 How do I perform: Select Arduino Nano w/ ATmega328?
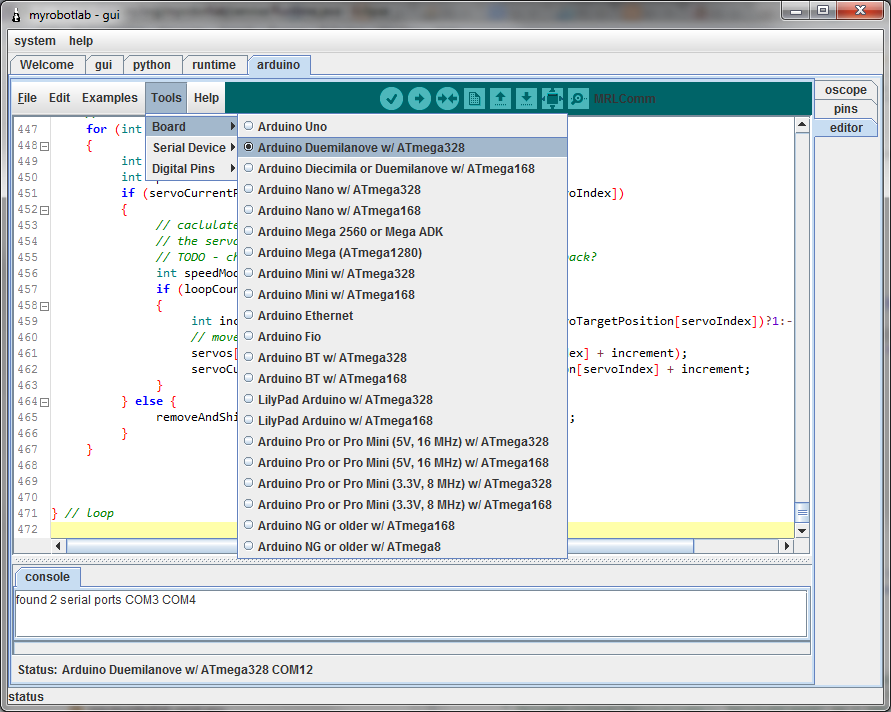click(x=402, y=190)
